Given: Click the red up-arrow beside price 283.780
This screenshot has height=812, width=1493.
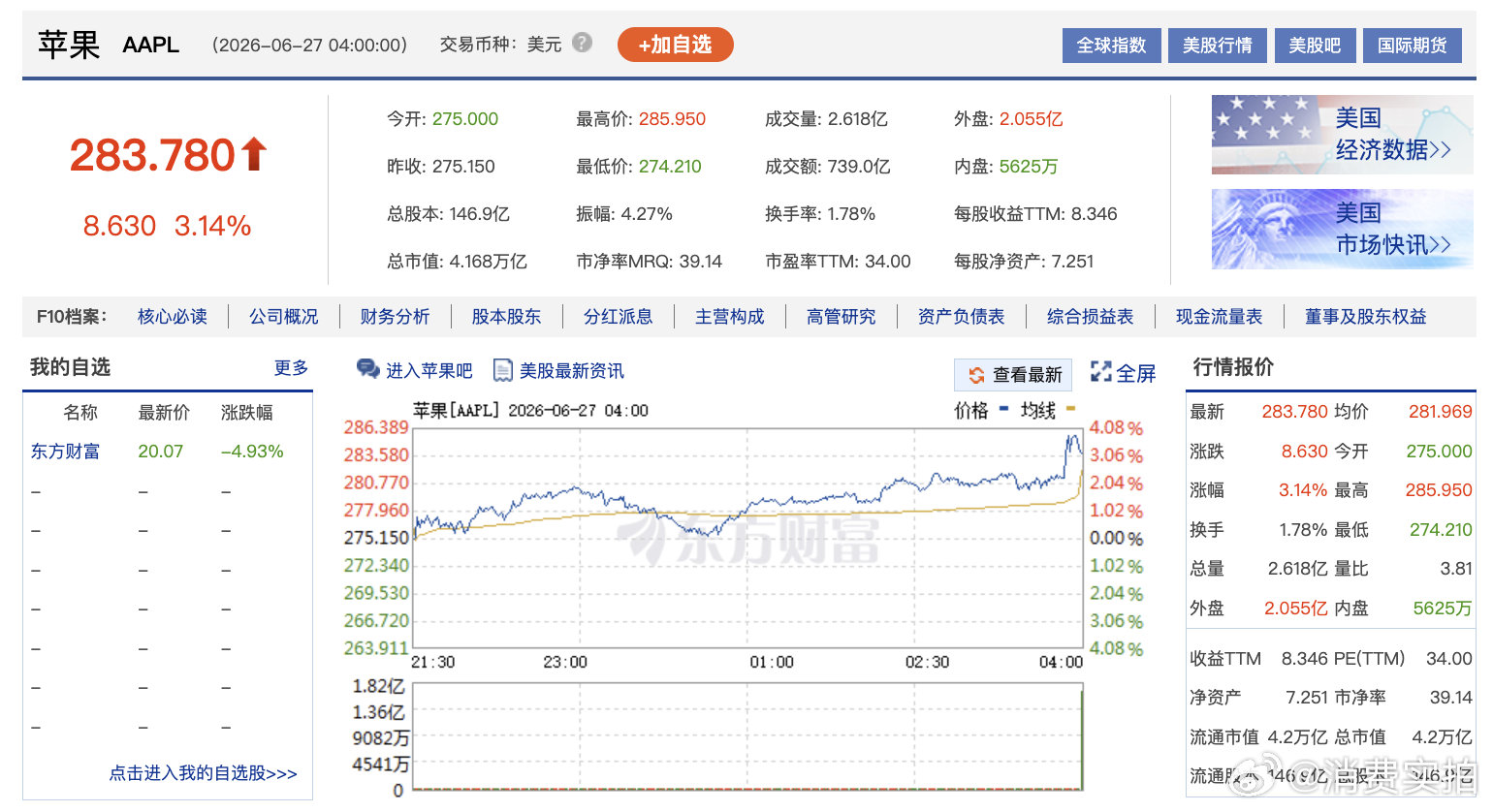Looking at the screenshot, I should tap(254, 154).
